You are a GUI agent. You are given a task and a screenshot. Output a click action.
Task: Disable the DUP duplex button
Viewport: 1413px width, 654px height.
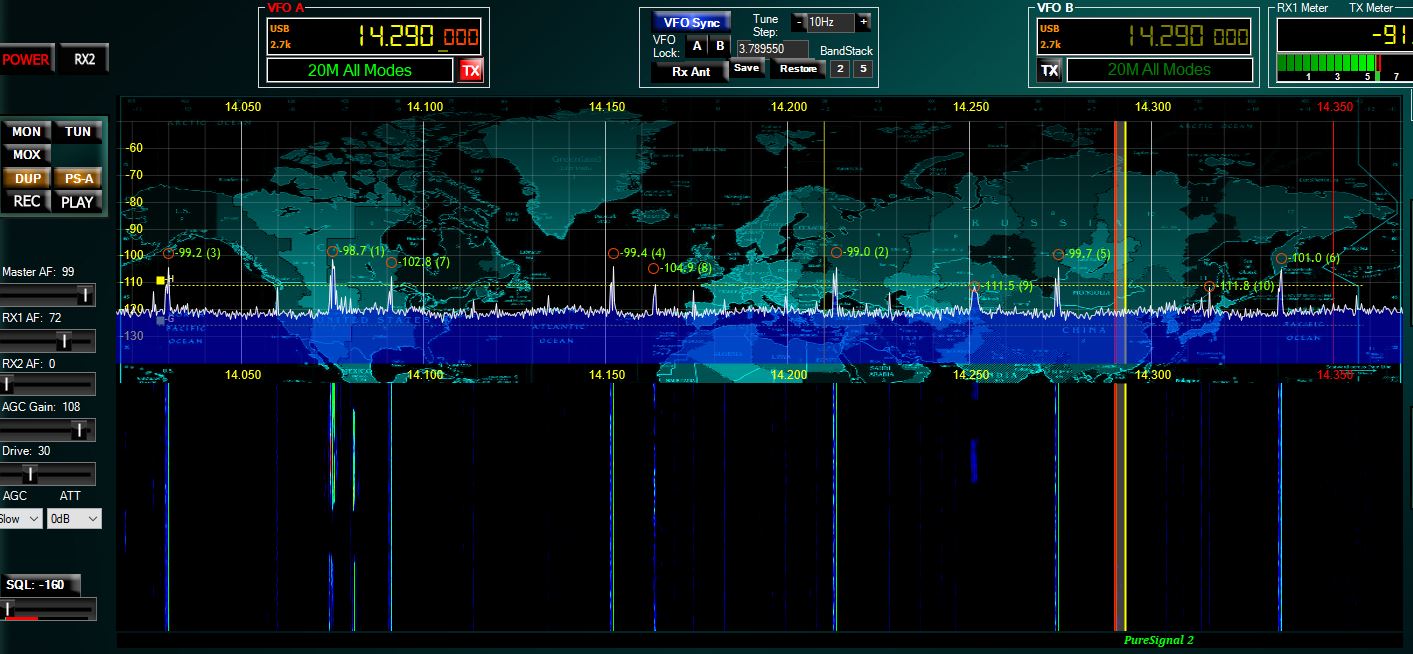click(x=27, y=179)
